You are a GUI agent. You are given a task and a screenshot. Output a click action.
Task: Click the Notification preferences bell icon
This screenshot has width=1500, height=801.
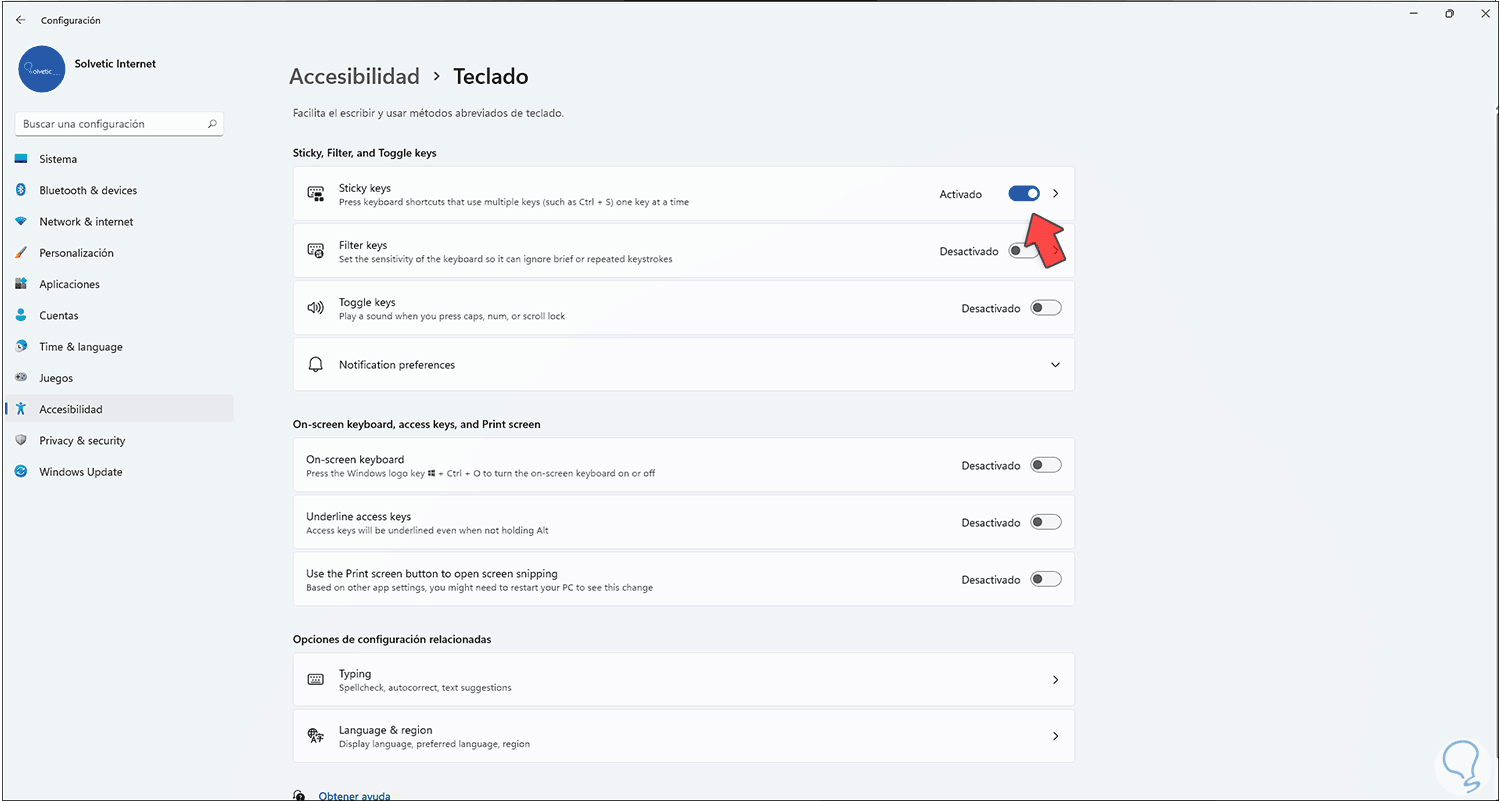click(x=316, y=365)
